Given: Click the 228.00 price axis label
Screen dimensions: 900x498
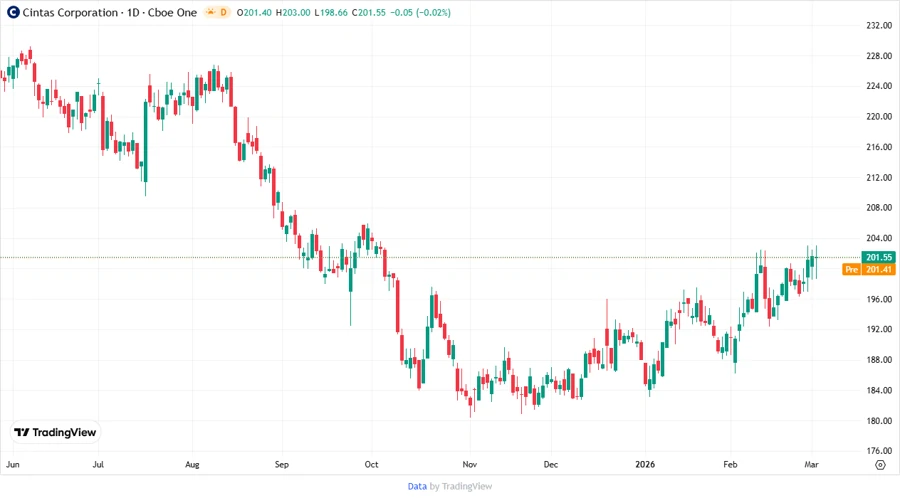Looking at the screenshot, I should point(879,56).
